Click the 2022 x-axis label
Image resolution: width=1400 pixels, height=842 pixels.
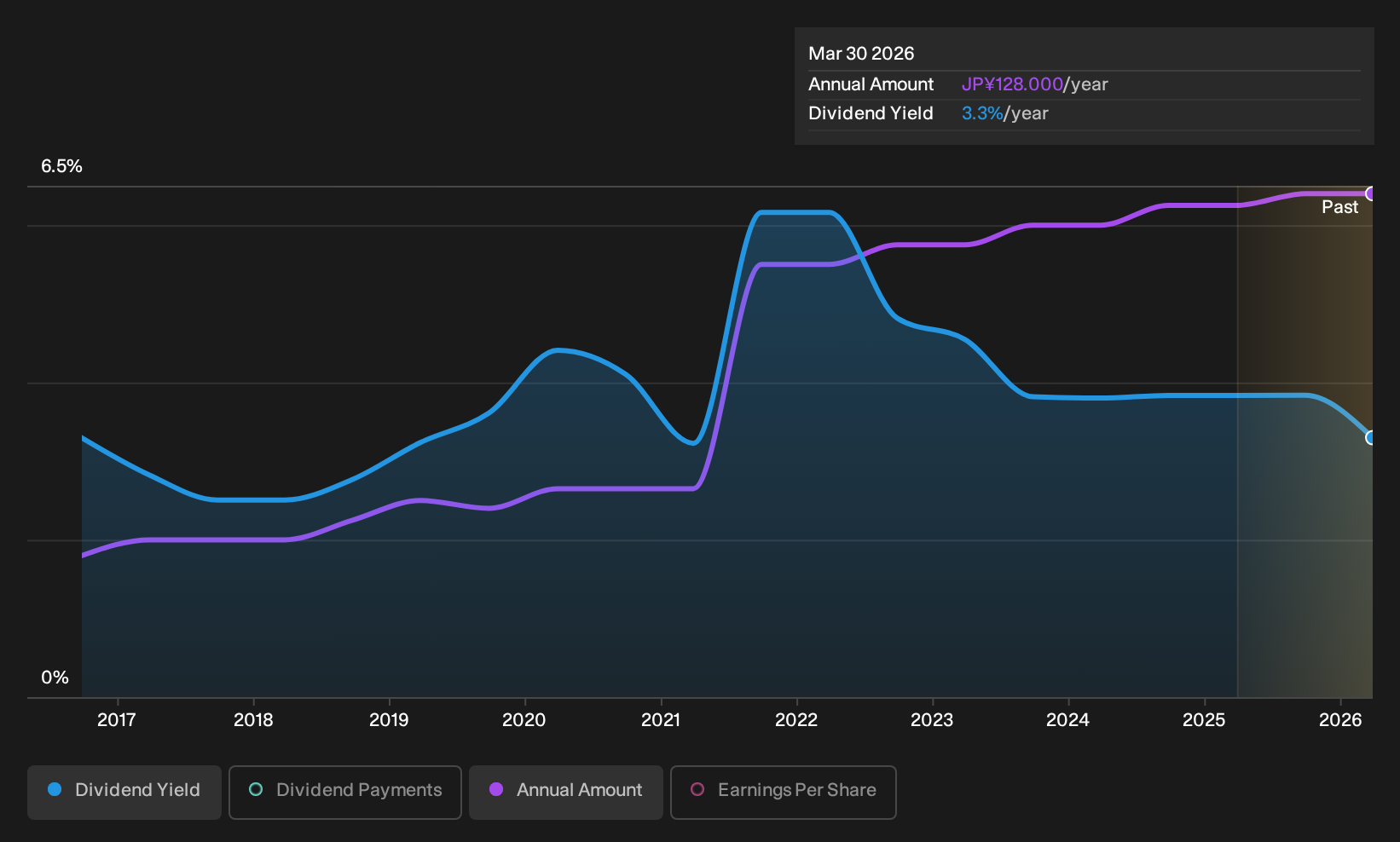tap(796, 720)
